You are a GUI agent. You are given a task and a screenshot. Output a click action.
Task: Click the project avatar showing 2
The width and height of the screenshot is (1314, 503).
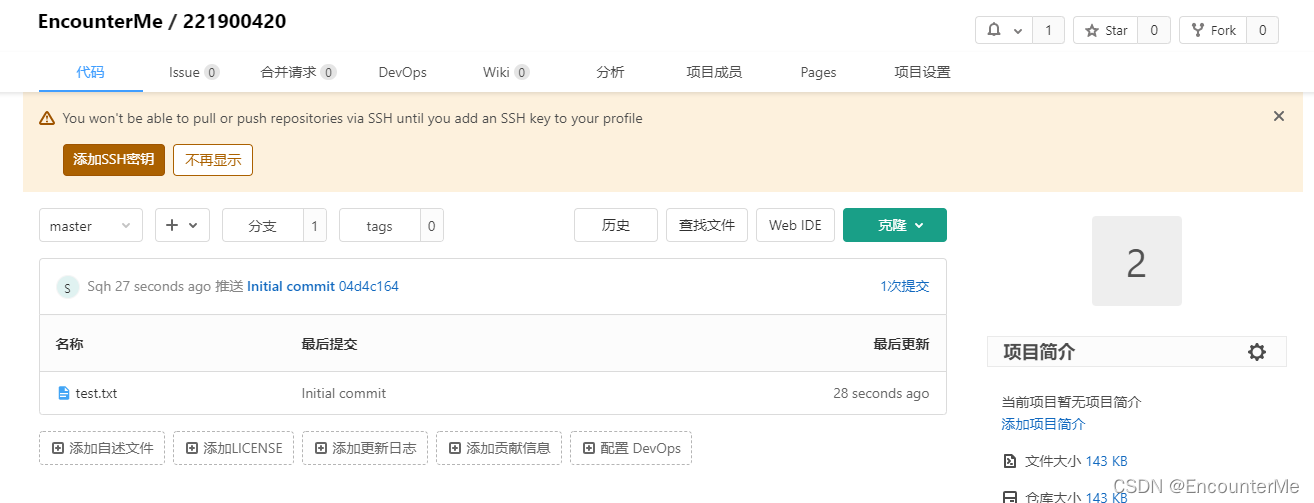pyautogui.click(x=1136, y=261)
